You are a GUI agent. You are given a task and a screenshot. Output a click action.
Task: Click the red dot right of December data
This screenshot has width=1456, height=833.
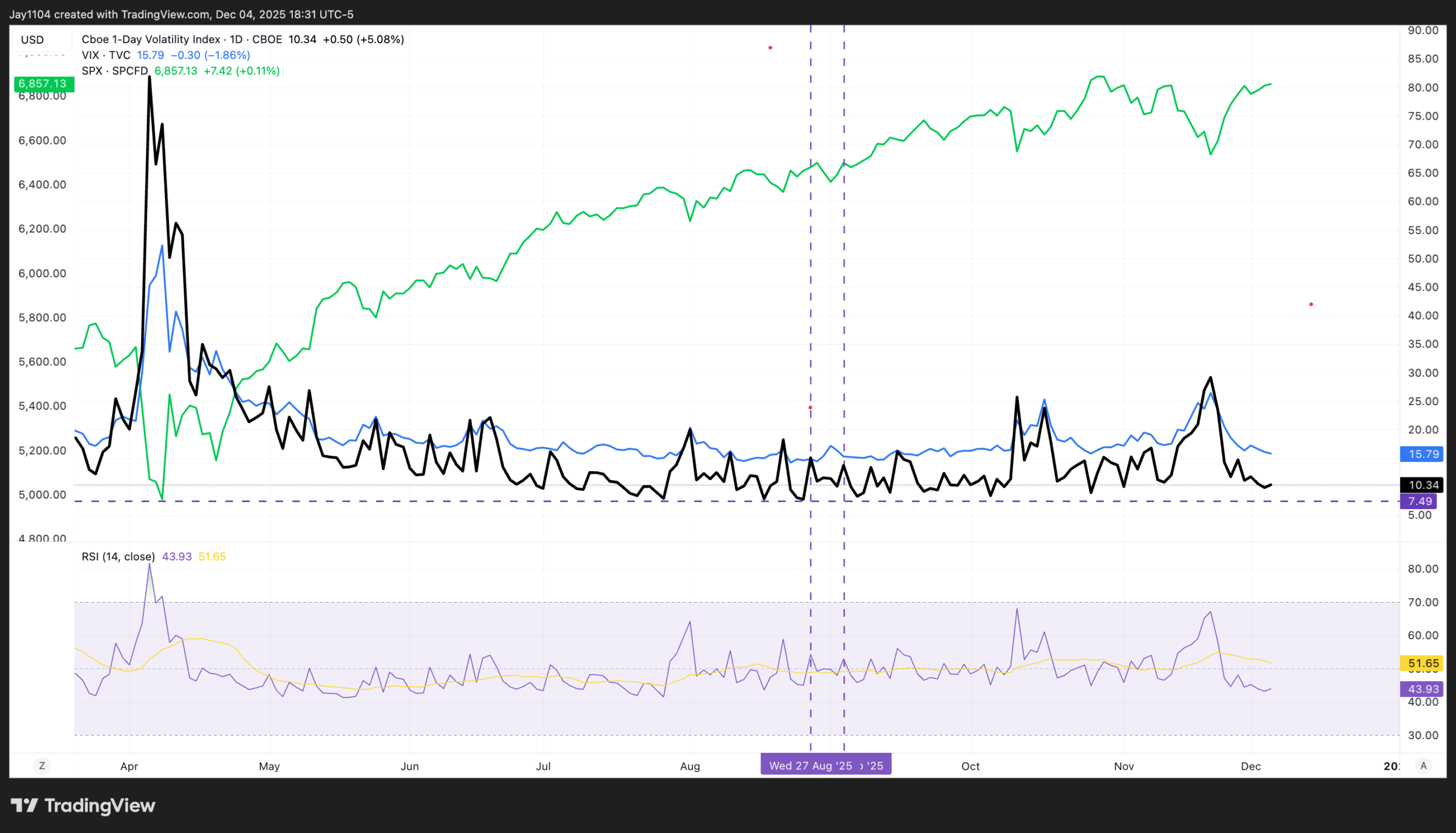1311,304
